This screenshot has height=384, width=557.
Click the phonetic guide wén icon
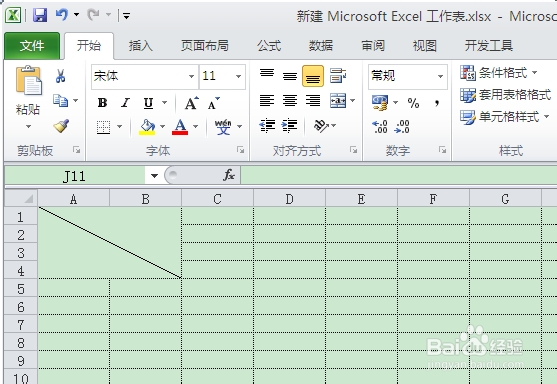[223, 127]
